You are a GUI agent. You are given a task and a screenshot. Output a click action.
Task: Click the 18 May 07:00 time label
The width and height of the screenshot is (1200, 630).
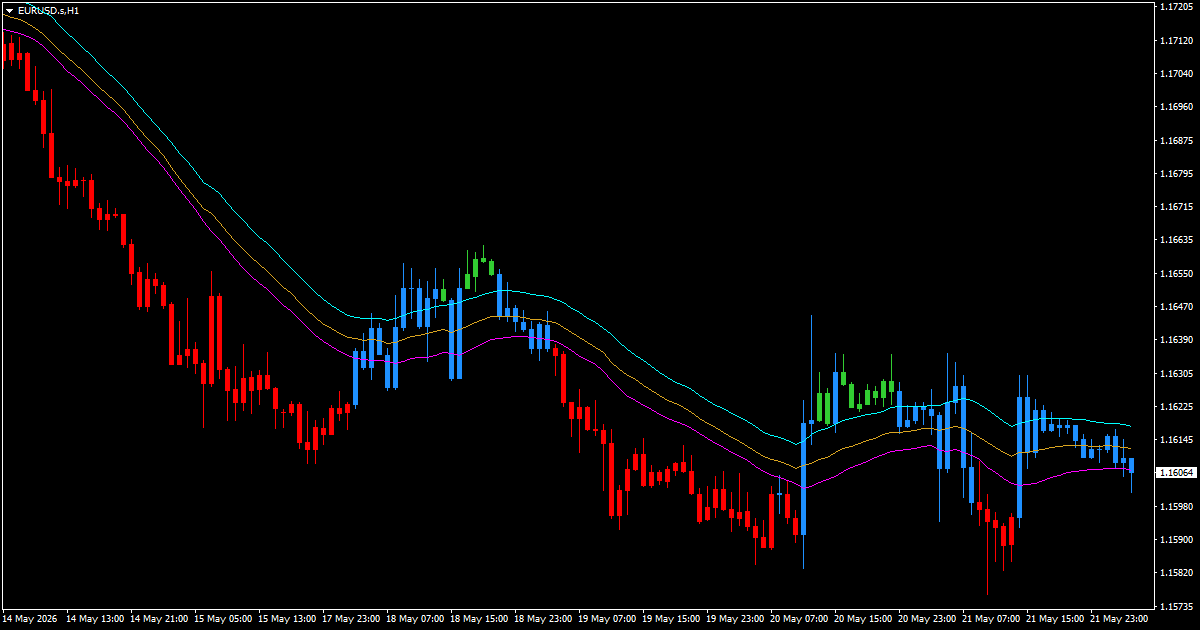415,619
